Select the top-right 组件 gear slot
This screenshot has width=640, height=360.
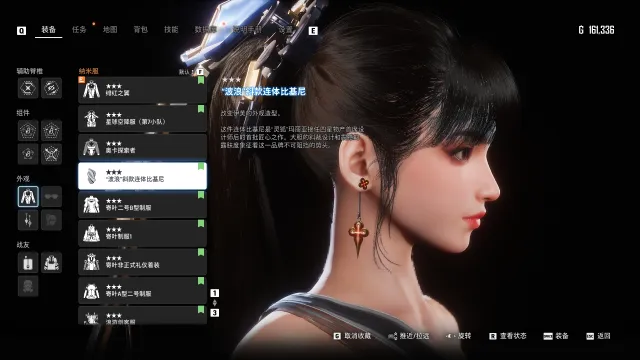click(x=51, y=131)
